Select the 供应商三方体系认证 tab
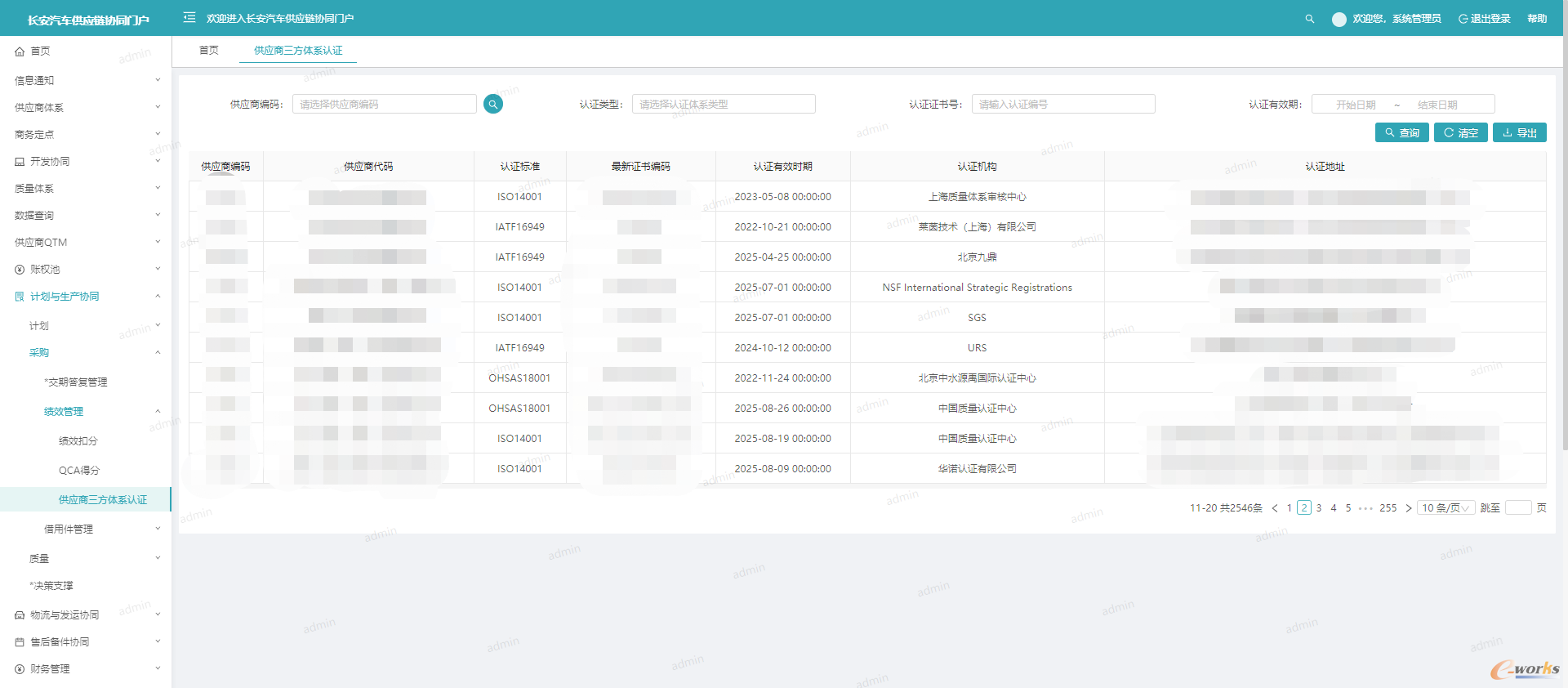The image size is (1568, 688). 298,51
